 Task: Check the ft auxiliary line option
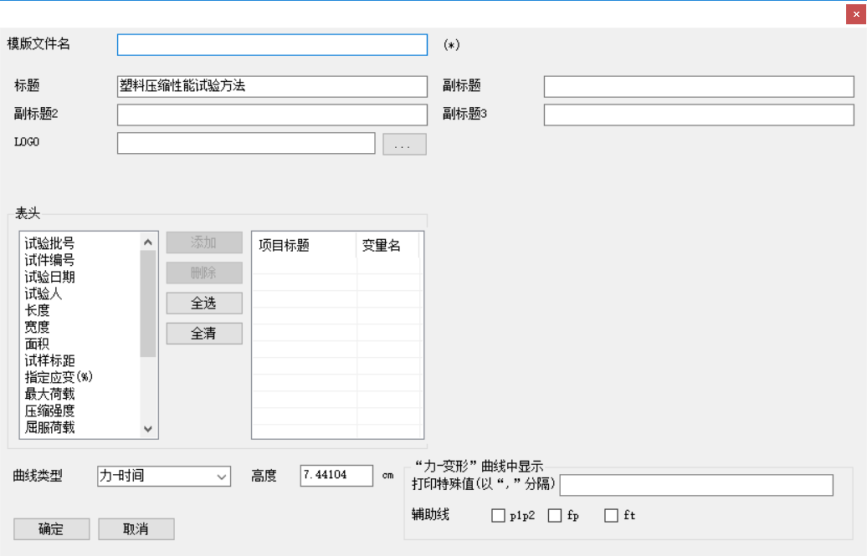[x=611, y=516]
